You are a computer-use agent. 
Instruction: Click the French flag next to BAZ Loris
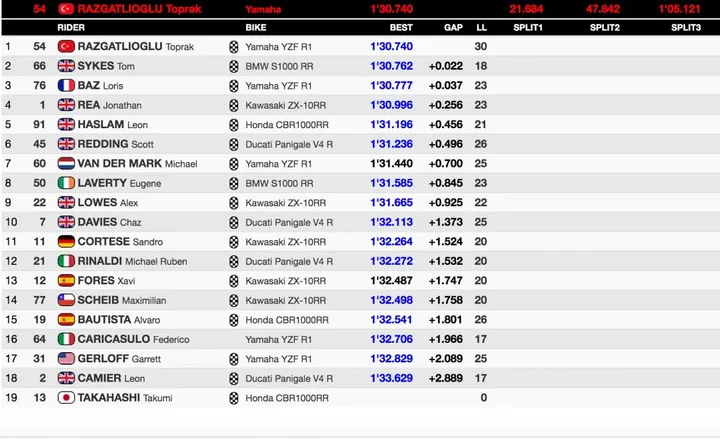[66, 85]
